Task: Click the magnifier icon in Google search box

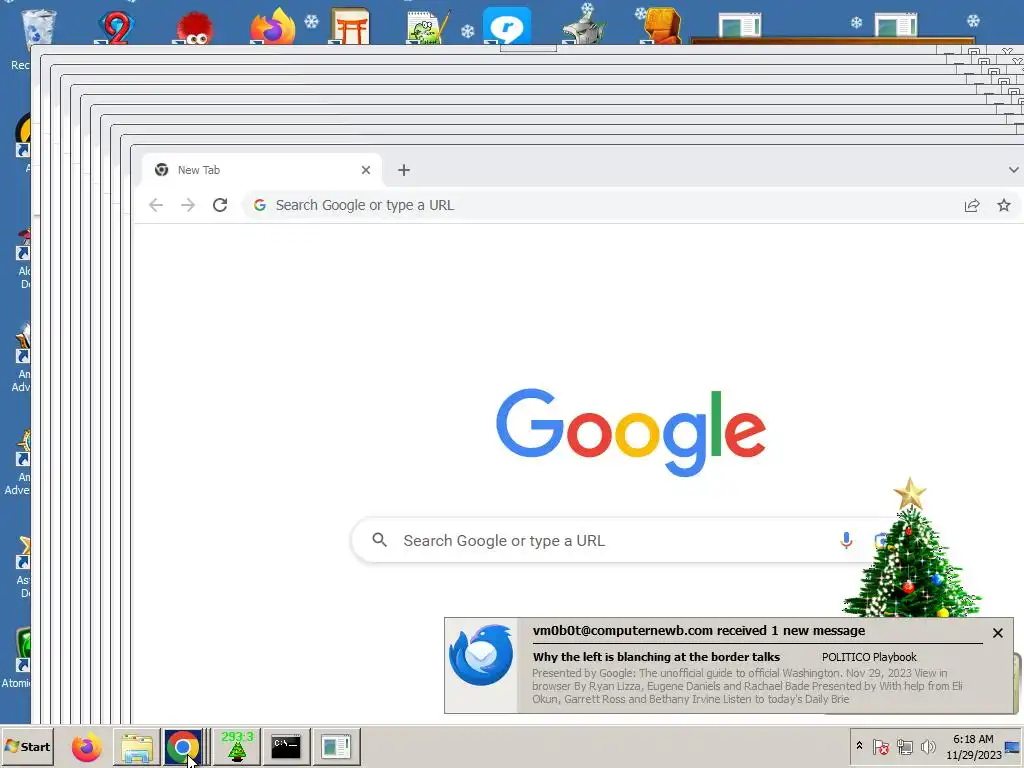Action: (379, 540)
